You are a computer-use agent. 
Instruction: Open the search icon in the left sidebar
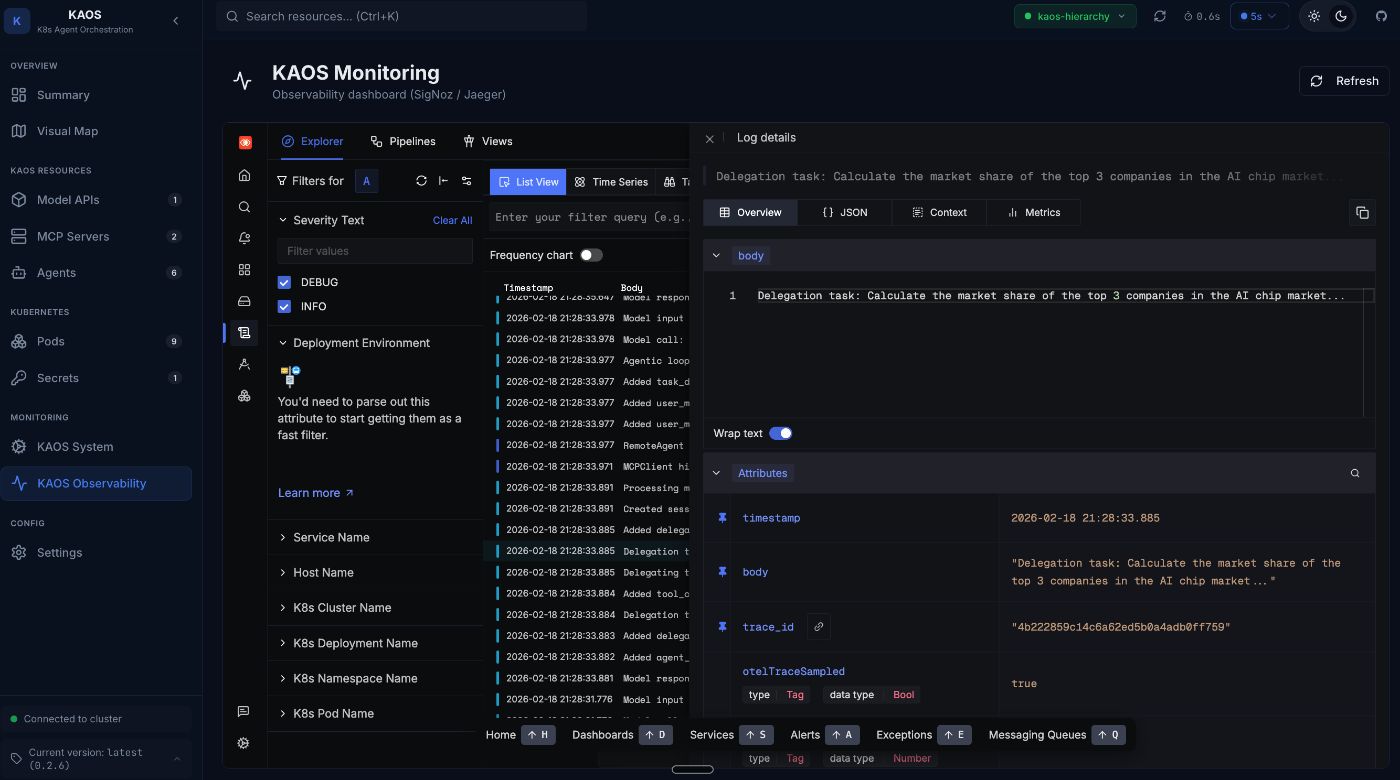[x=244, y=207]
